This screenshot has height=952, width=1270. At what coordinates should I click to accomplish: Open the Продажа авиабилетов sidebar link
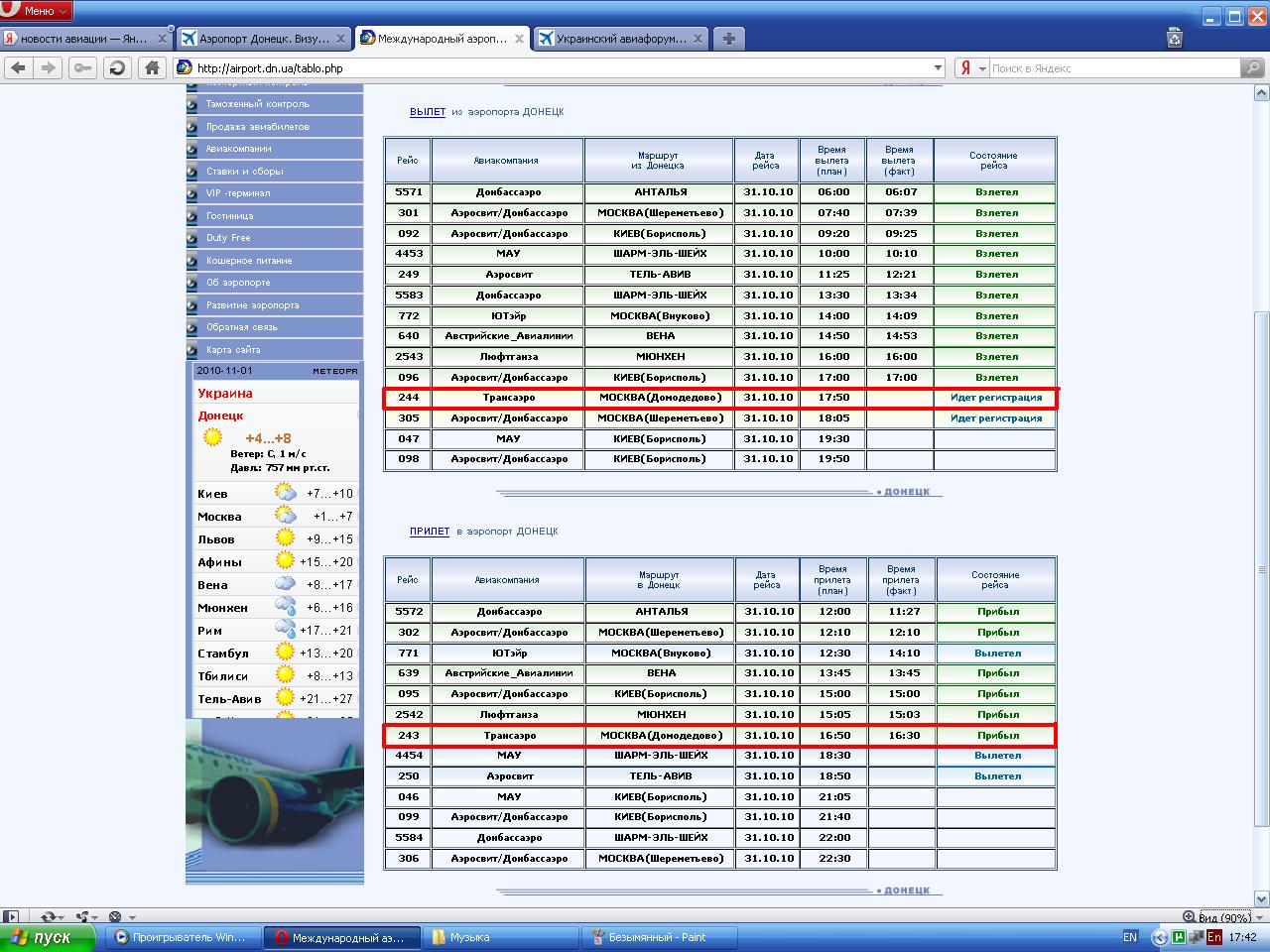pyautogui.click(x=258, y=127)
